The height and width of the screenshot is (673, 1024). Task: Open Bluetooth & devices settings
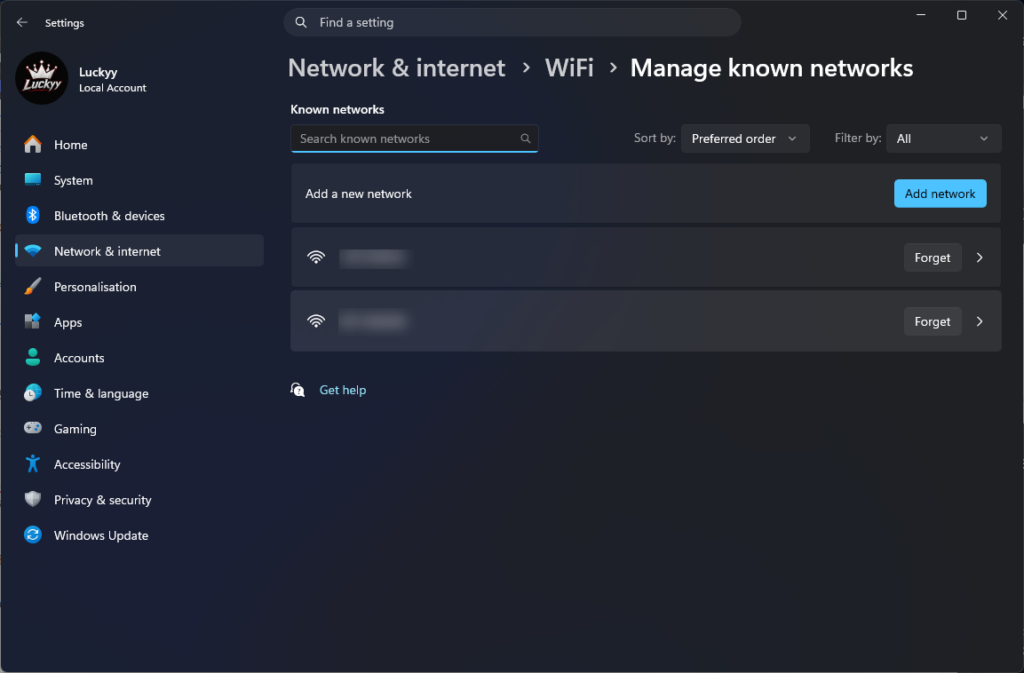[139, 215]
